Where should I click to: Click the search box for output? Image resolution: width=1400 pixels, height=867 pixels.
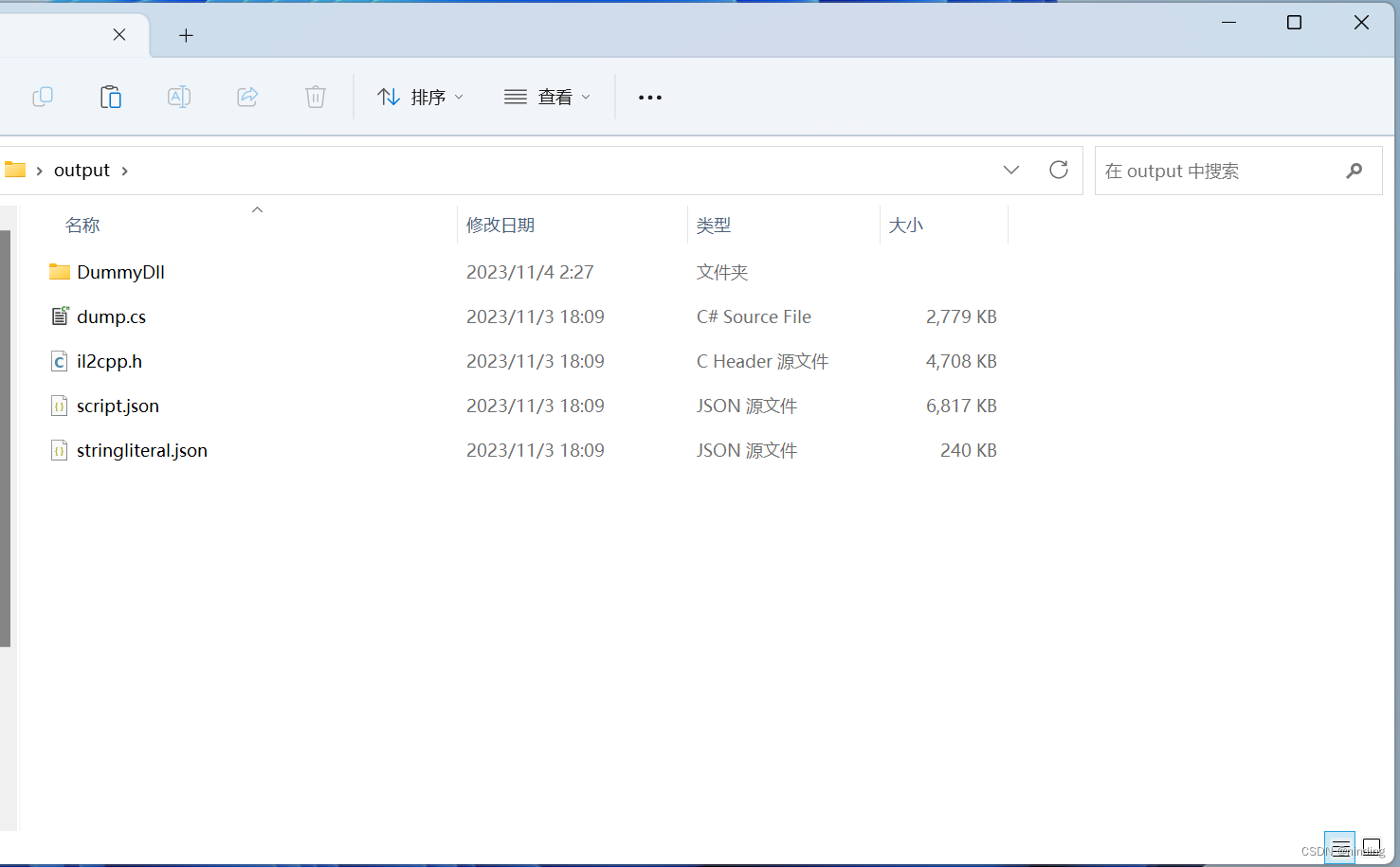1238,171
